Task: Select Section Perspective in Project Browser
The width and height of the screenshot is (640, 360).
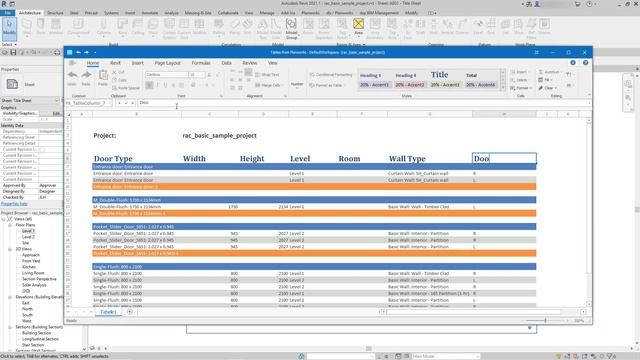Action: [x=39, y=279]
